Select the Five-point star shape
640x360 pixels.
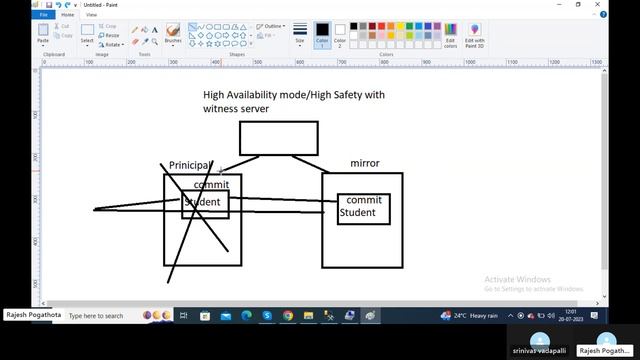[x=209, y=44]
